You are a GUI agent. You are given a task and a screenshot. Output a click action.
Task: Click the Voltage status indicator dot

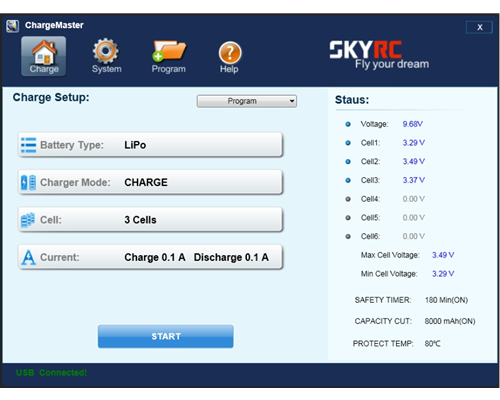coord(348,124)
